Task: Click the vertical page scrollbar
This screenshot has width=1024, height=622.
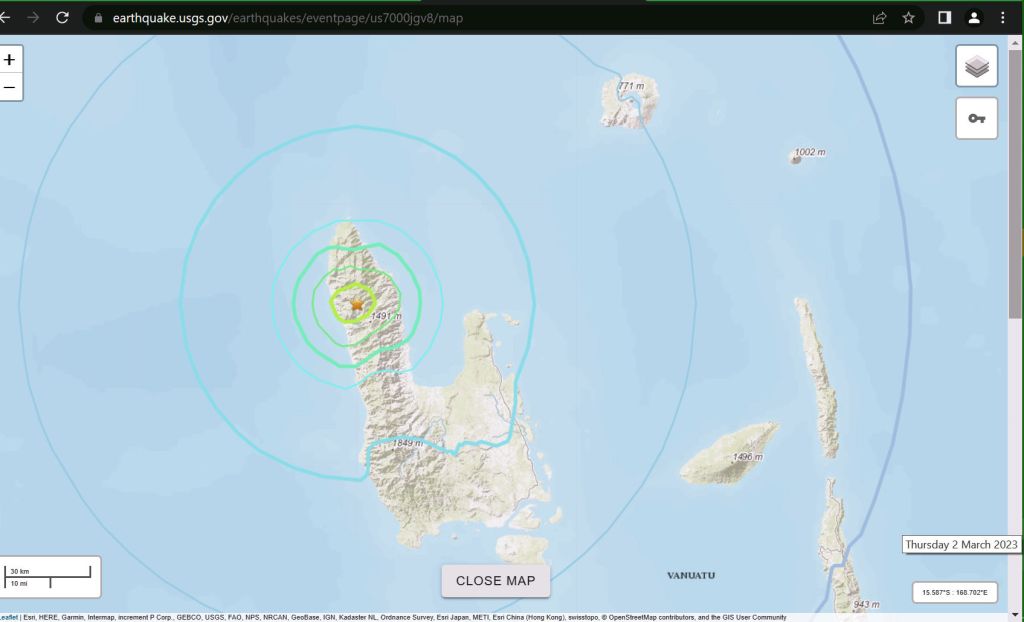Action: 1016,200
